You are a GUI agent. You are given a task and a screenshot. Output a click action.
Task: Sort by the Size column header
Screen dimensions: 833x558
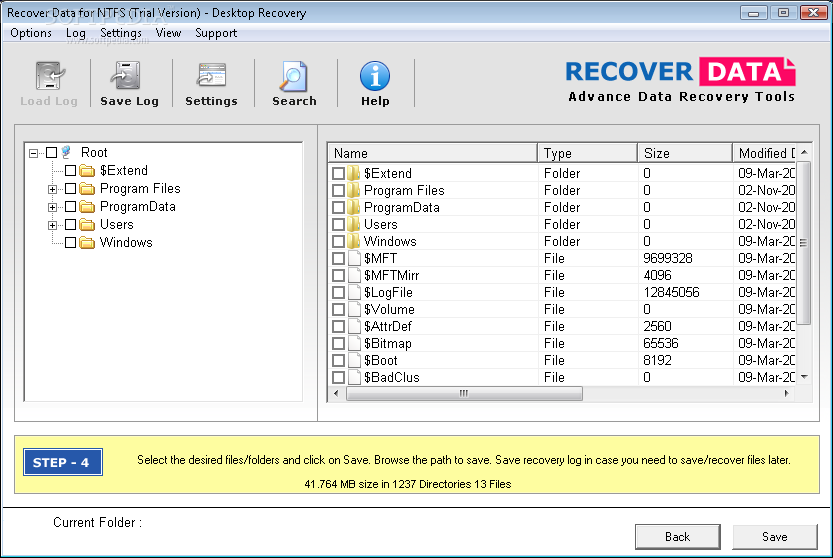[685, 153]
